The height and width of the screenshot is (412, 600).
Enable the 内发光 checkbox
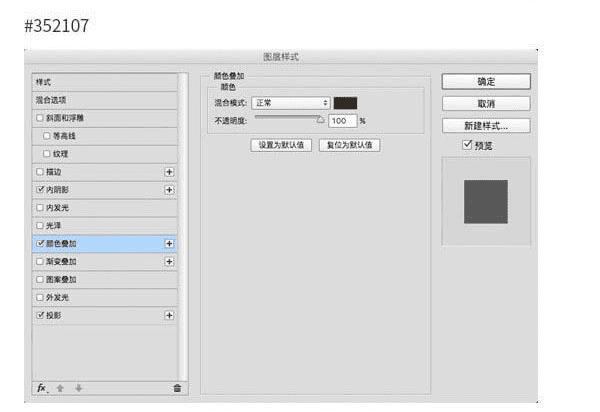[x=40, y=207]
